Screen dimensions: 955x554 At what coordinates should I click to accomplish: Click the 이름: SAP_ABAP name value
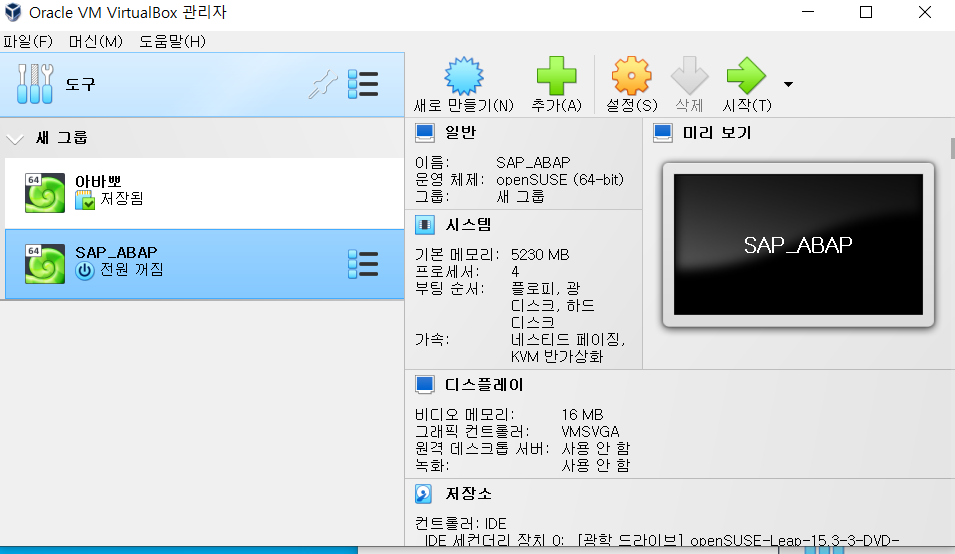click(x=533, y=163)
